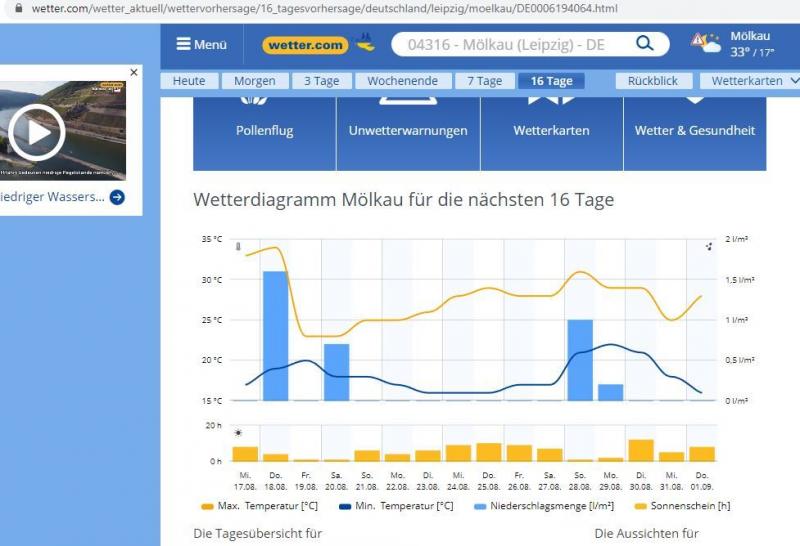Open the Rückblick link
This screenshot has height=546, width=800.
tap(653, 81)
